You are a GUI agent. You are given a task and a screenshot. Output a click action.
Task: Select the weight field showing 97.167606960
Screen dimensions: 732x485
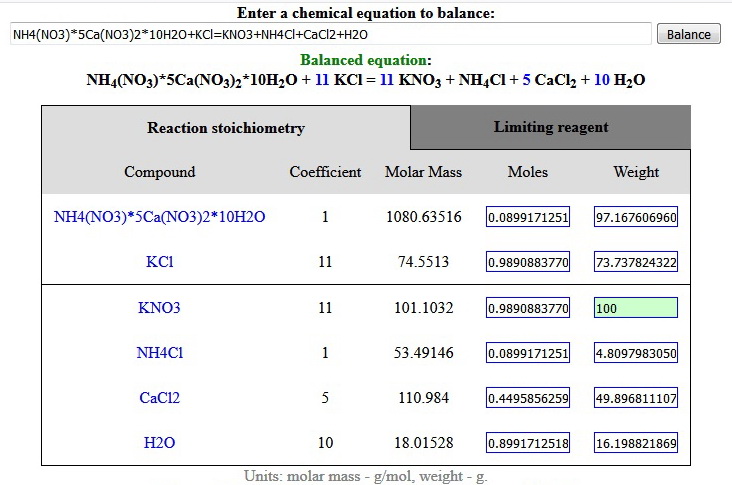click(636, 217)
